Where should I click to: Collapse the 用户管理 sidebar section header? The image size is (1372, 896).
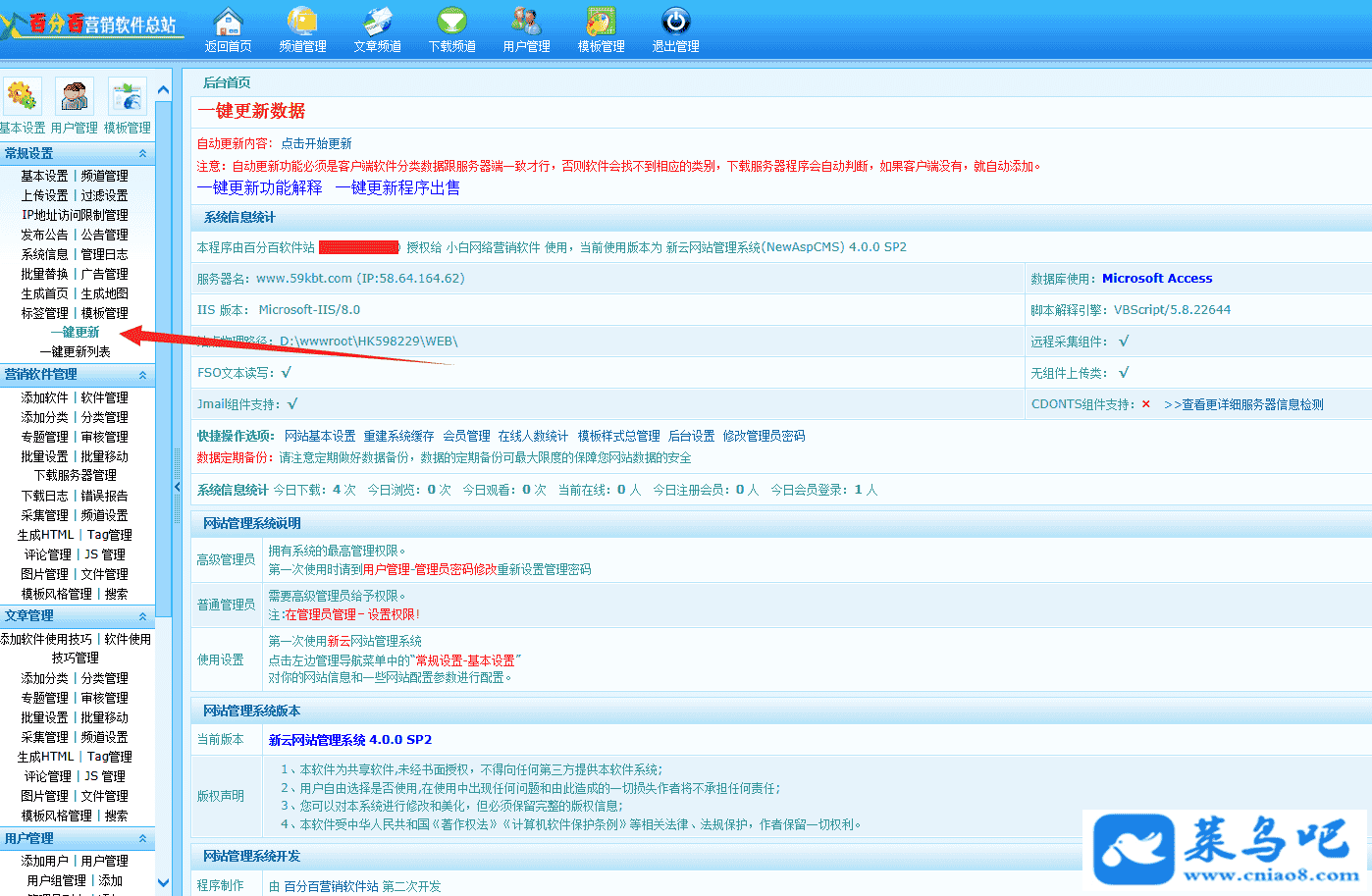point(142,839)
